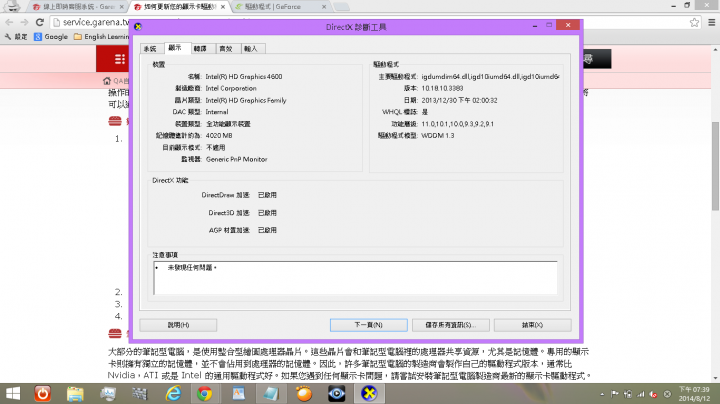The image size is (720, 404).
Task: Open Internet Explorer from the taskbar
Action: 173,393
